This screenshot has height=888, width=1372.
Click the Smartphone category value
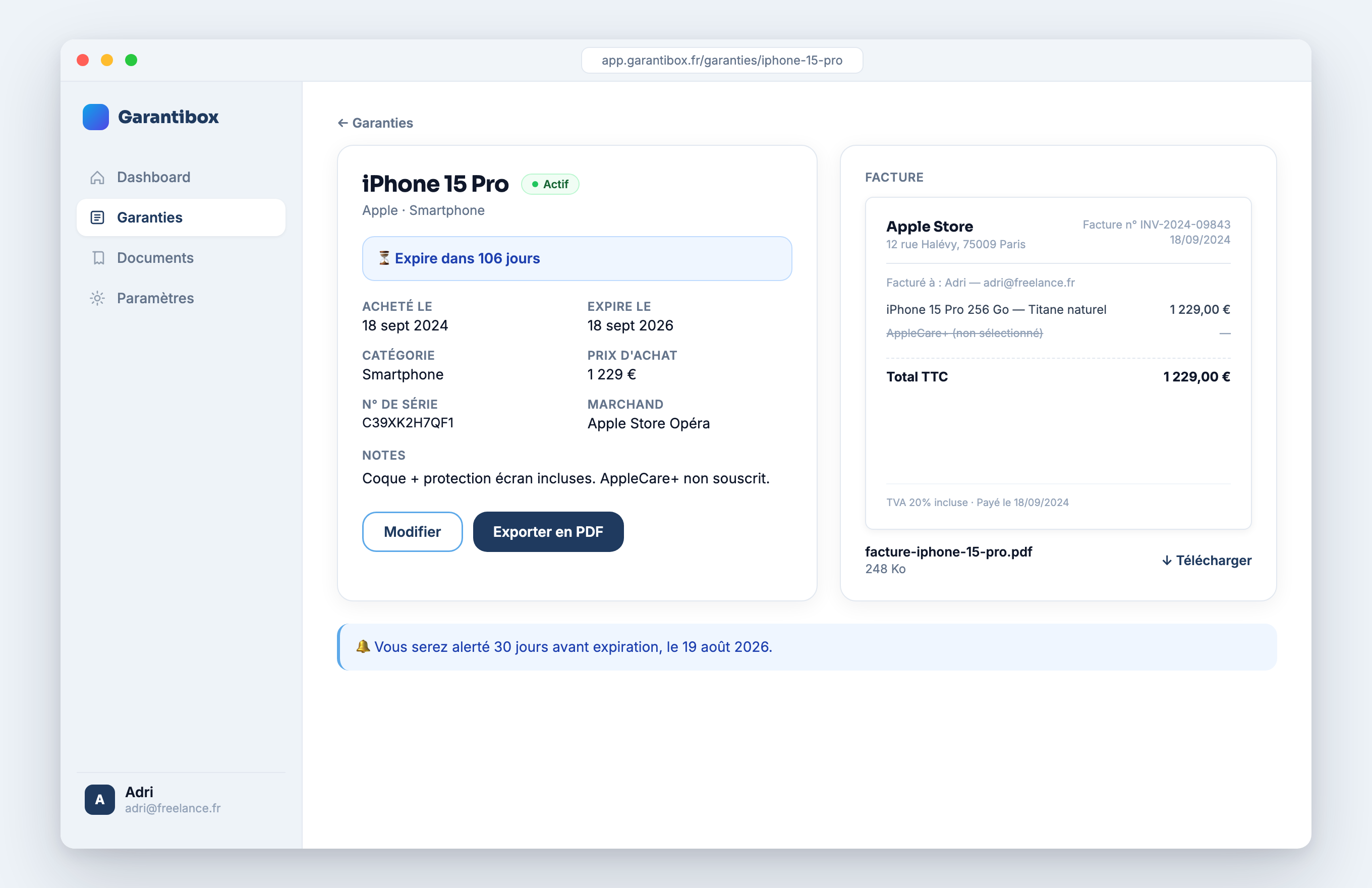pos(403,375)
